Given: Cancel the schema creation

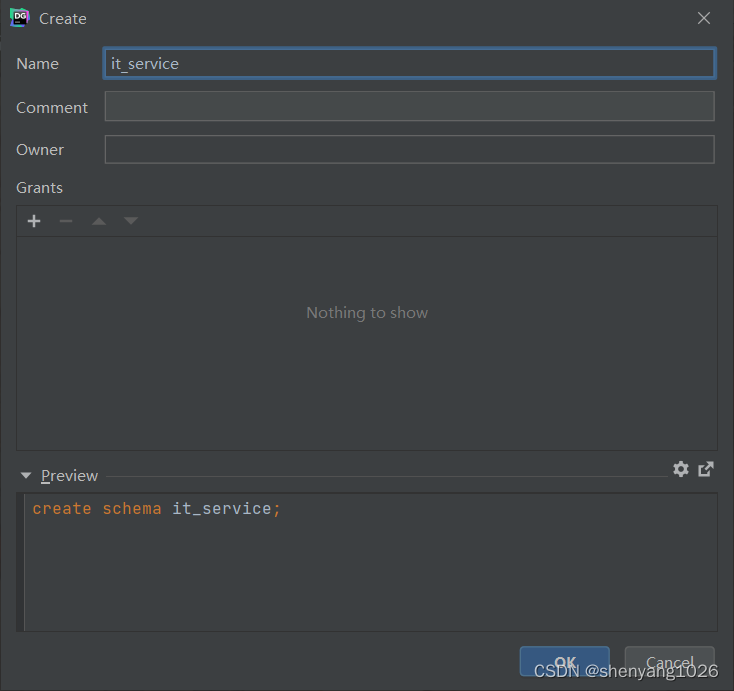Looking at the screenshot, I should click(x=669, y=662).
